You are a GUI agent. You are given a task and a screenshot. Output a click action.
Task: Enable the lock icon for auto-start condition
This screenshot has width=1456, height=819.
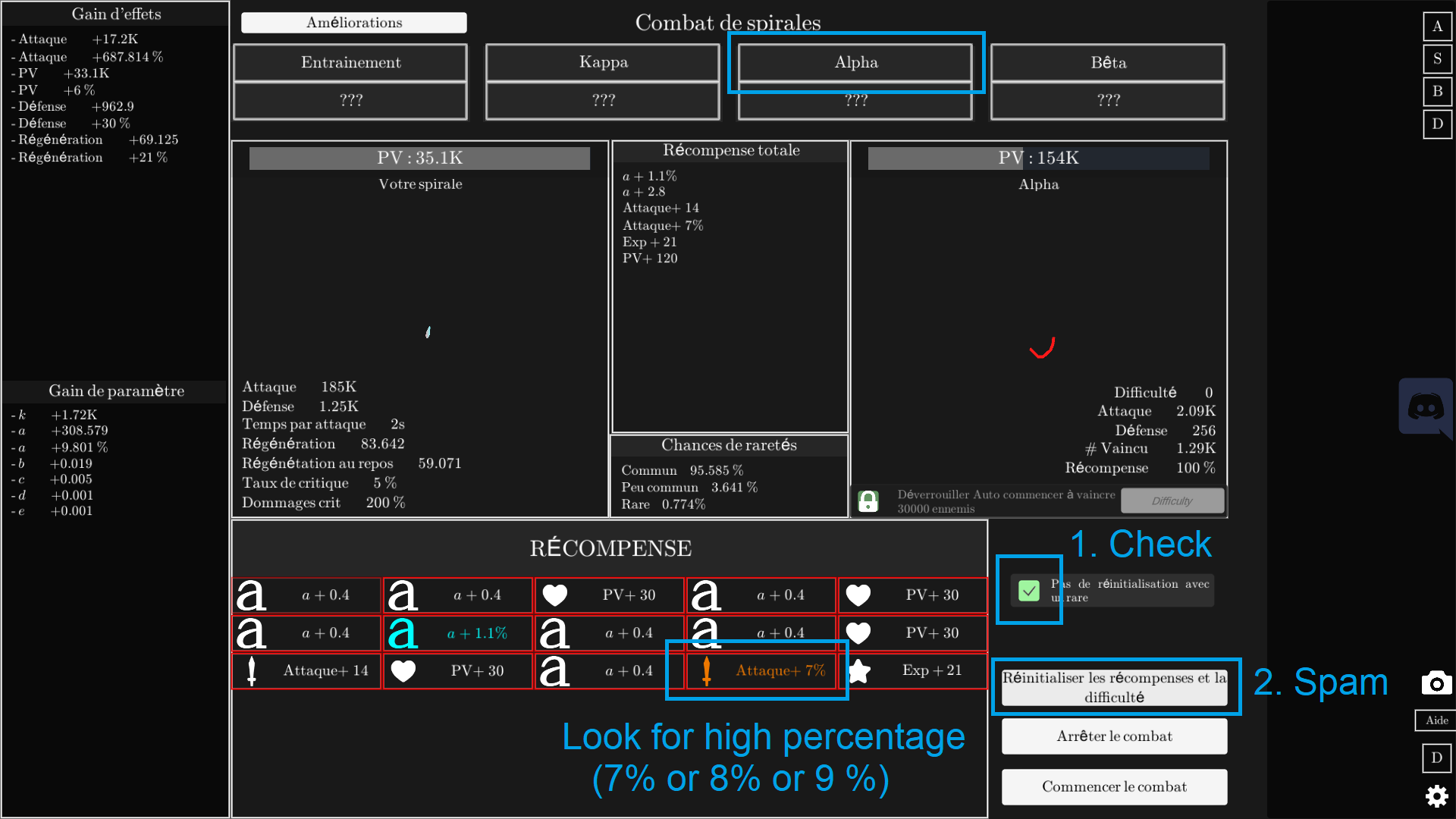pos(869,500)
